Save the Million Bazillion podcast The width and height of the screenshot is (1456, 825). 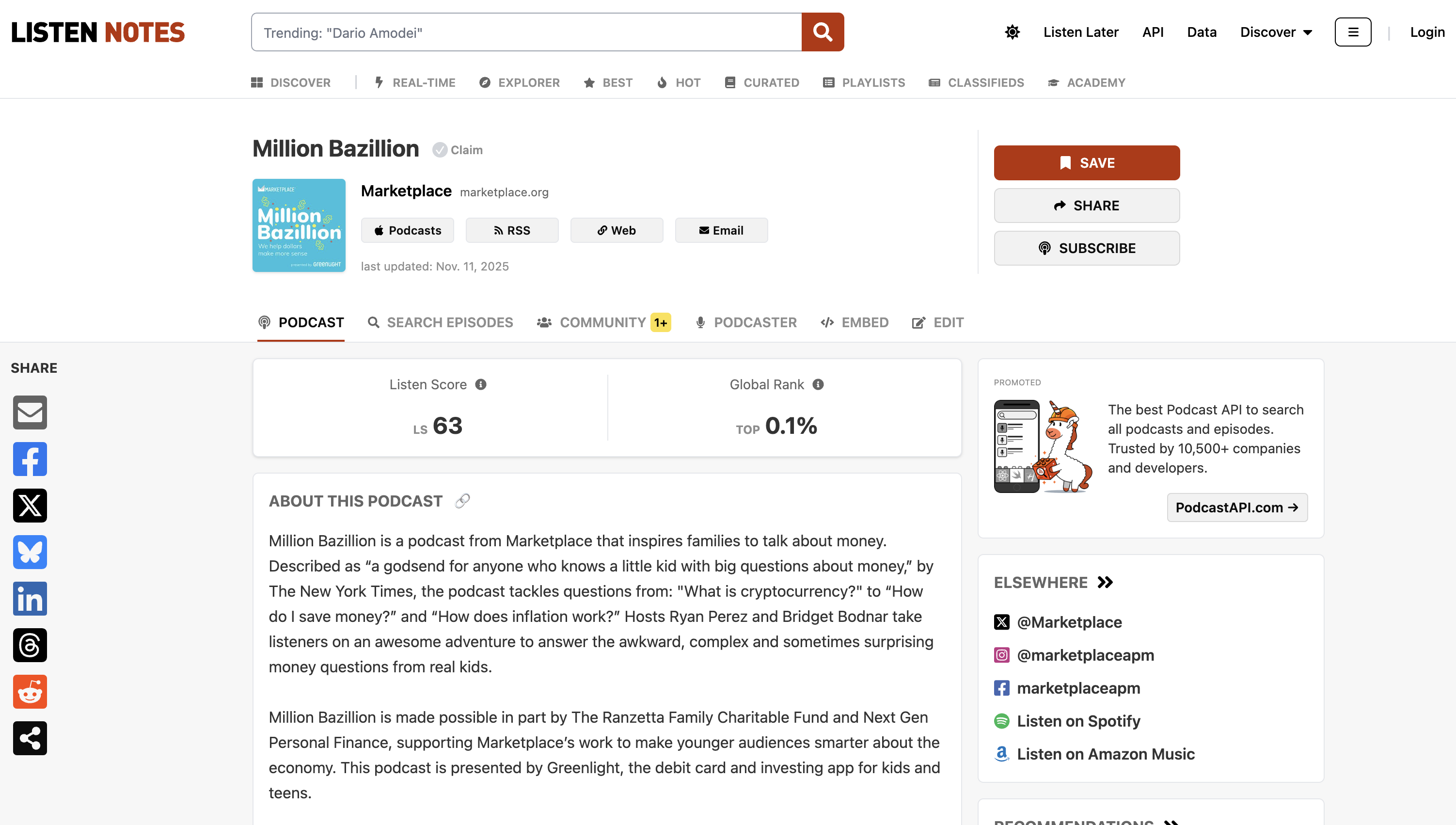point(1086,162)
